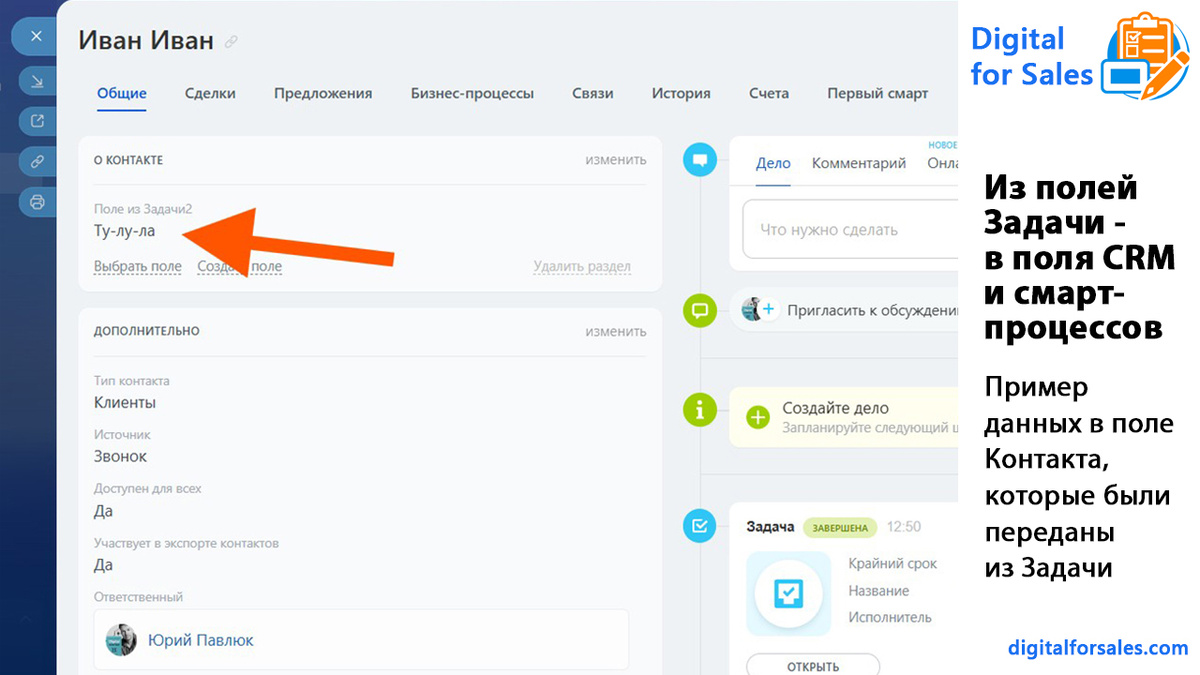The height and width of the screenshot is (675, 1200).
Task: Click the Исполнитель task label
Action: (890, 618)
